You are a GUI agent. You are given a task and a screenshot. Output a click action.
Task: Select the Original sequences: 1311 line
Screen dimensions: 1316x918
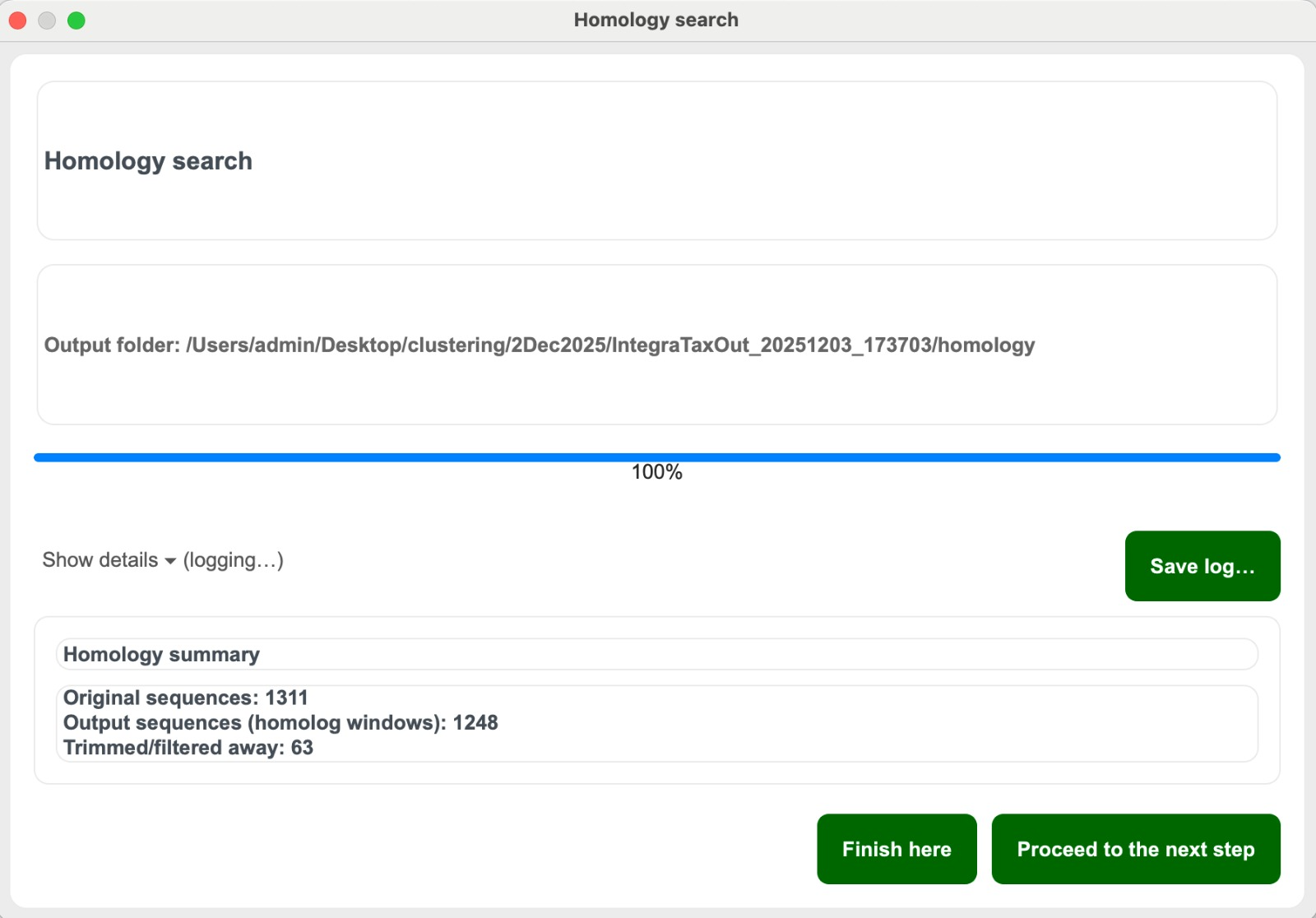tap(185, 698)
